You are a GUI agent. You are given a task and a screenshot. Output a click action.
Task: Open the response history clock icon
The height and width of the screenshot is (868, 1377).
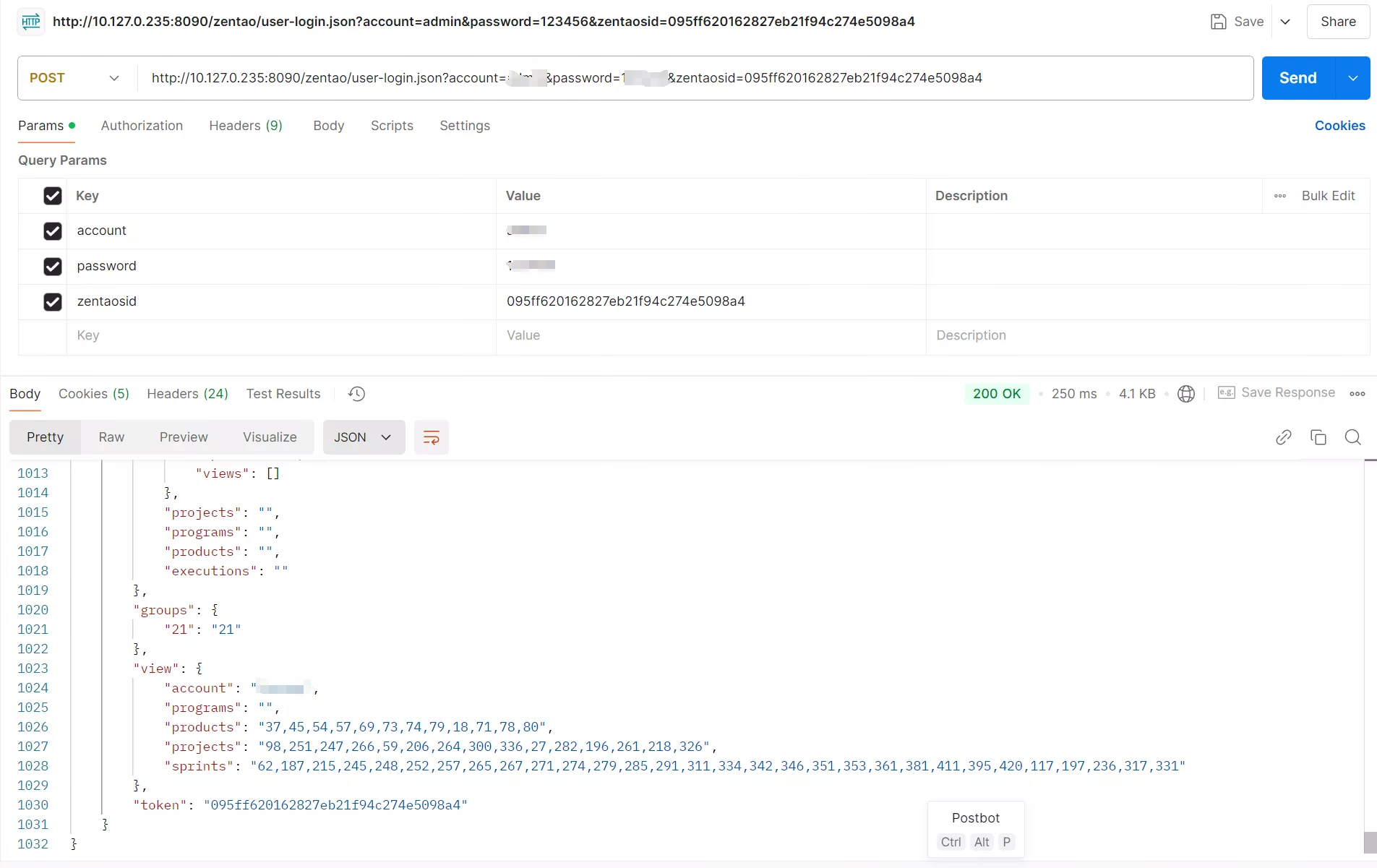(357, 394)
